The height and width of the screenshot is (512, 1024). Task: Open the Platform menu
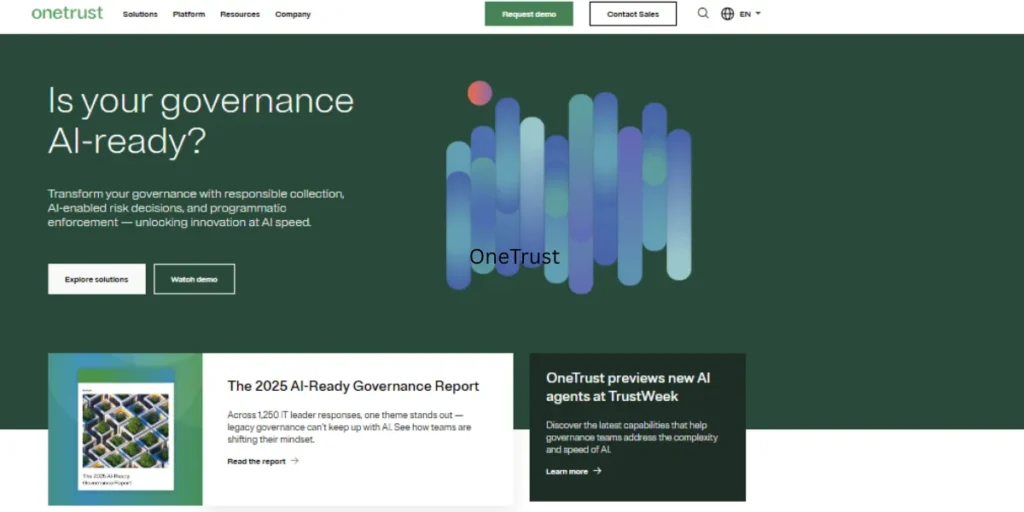pyautogui.click(x=189, y=14)
